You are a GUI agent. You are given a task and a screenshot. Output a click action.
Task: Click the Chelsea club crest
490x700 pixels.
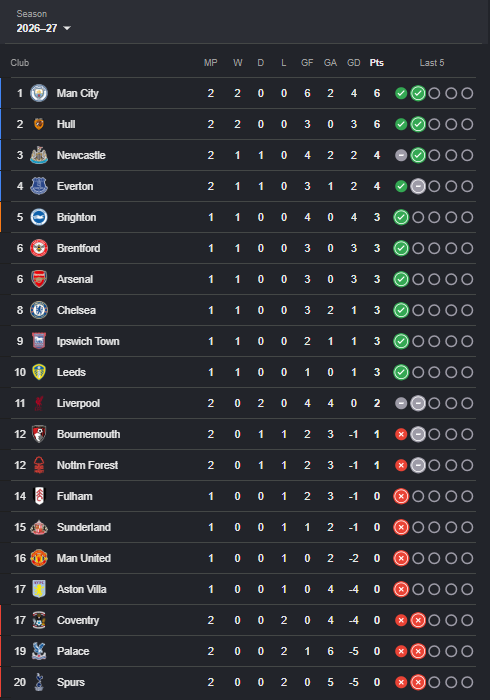pos(39,310)
